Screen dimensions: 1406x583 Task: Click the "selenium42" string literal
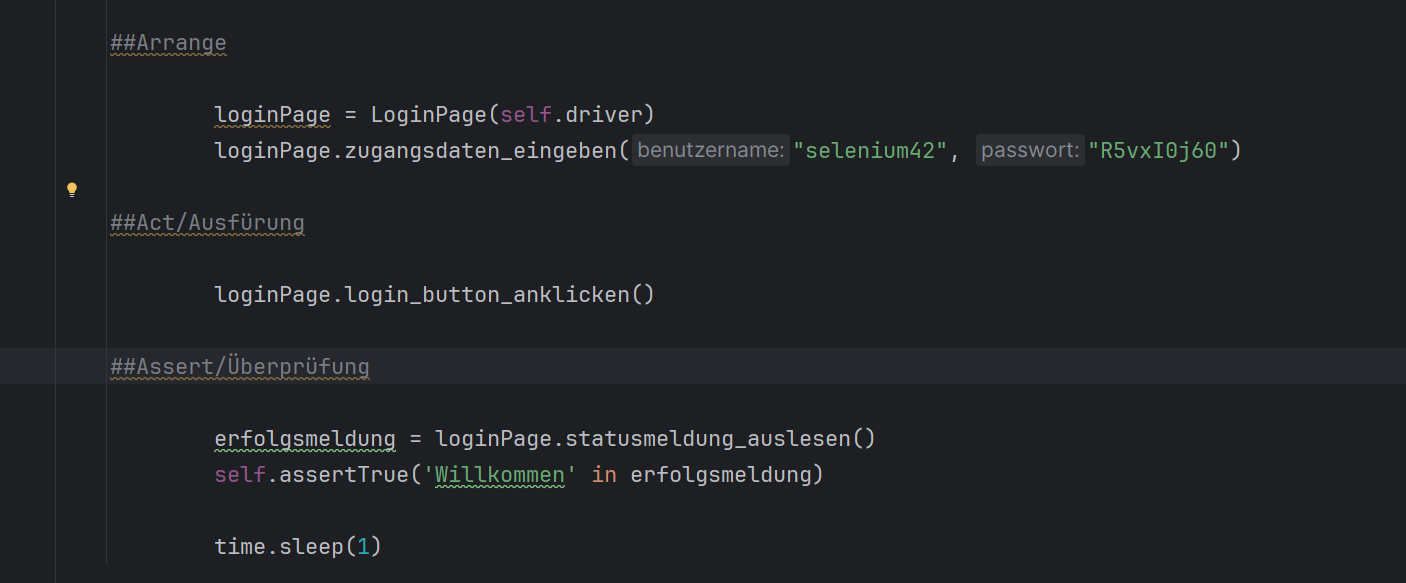870,151
